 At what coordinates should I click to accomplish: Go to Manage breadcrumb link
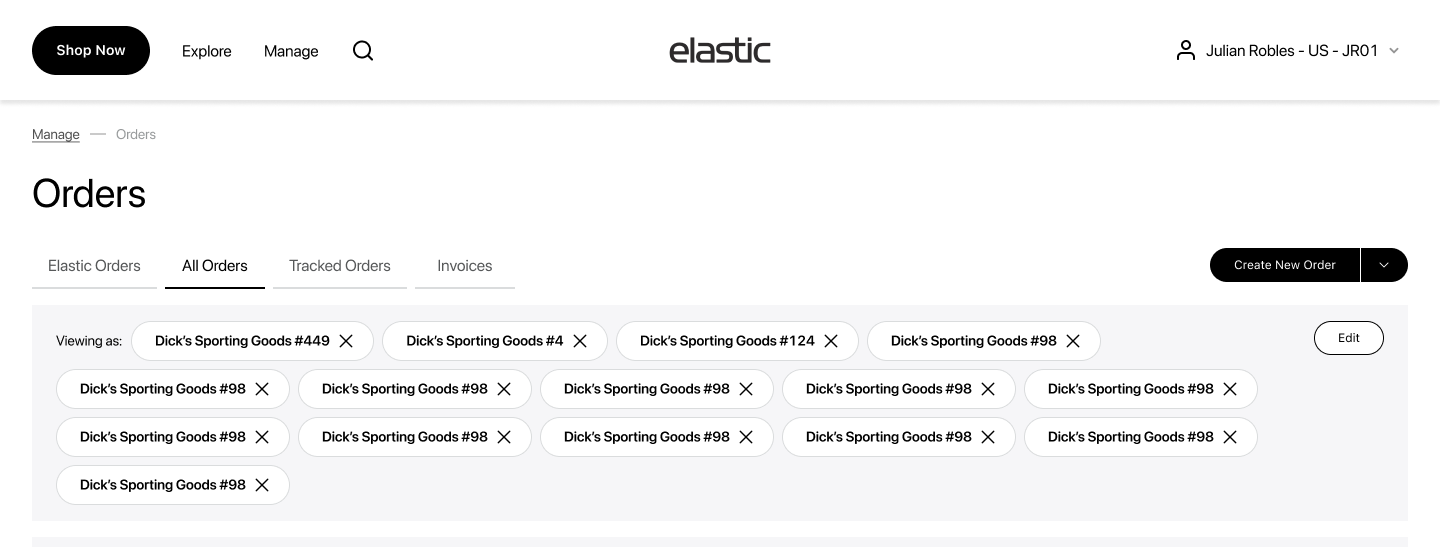tap(56, 134)
